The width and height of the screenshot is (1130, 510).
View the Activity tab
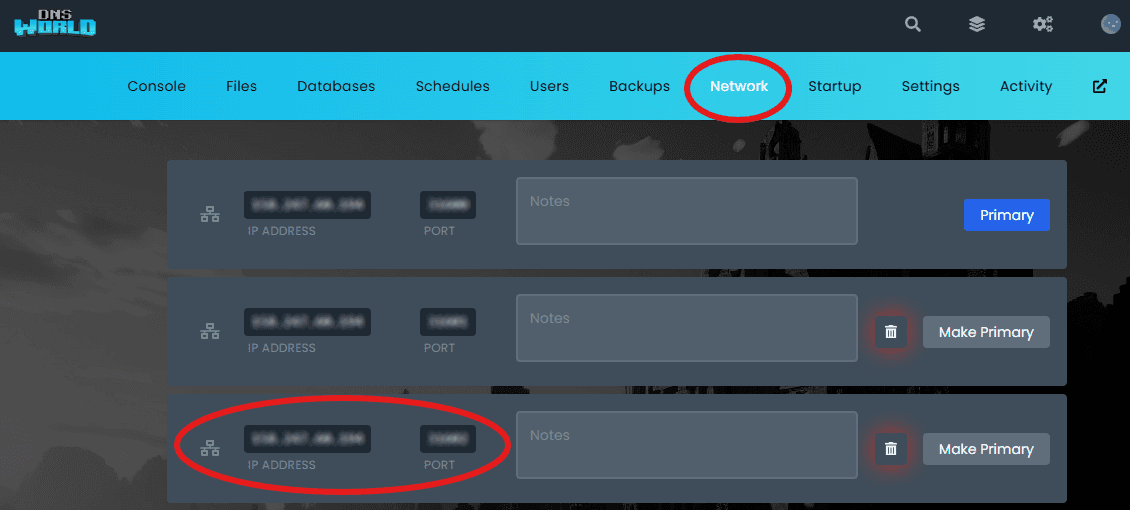1026,86
